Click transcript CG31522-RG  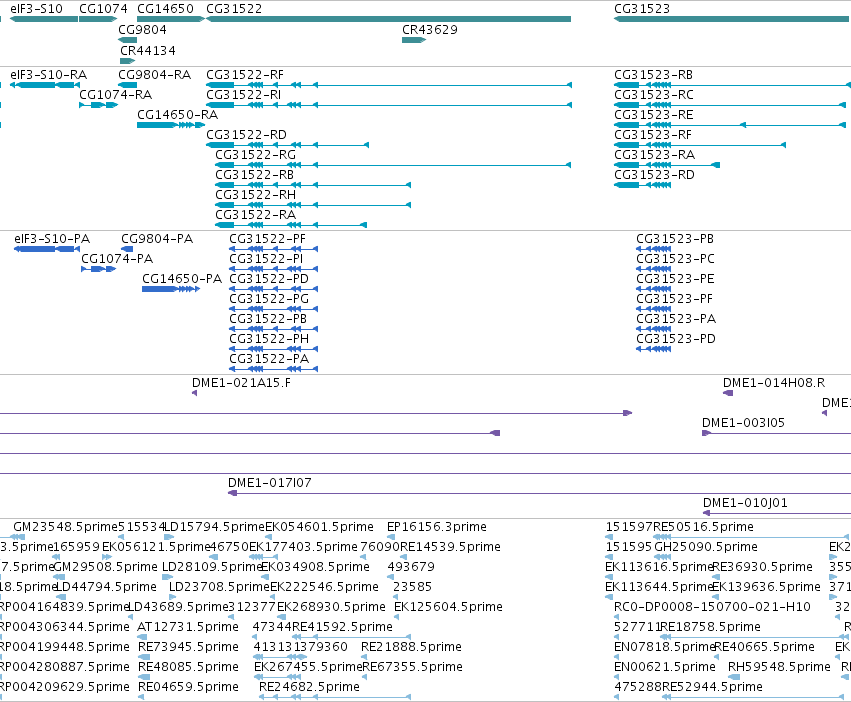(x=393, y=165)
